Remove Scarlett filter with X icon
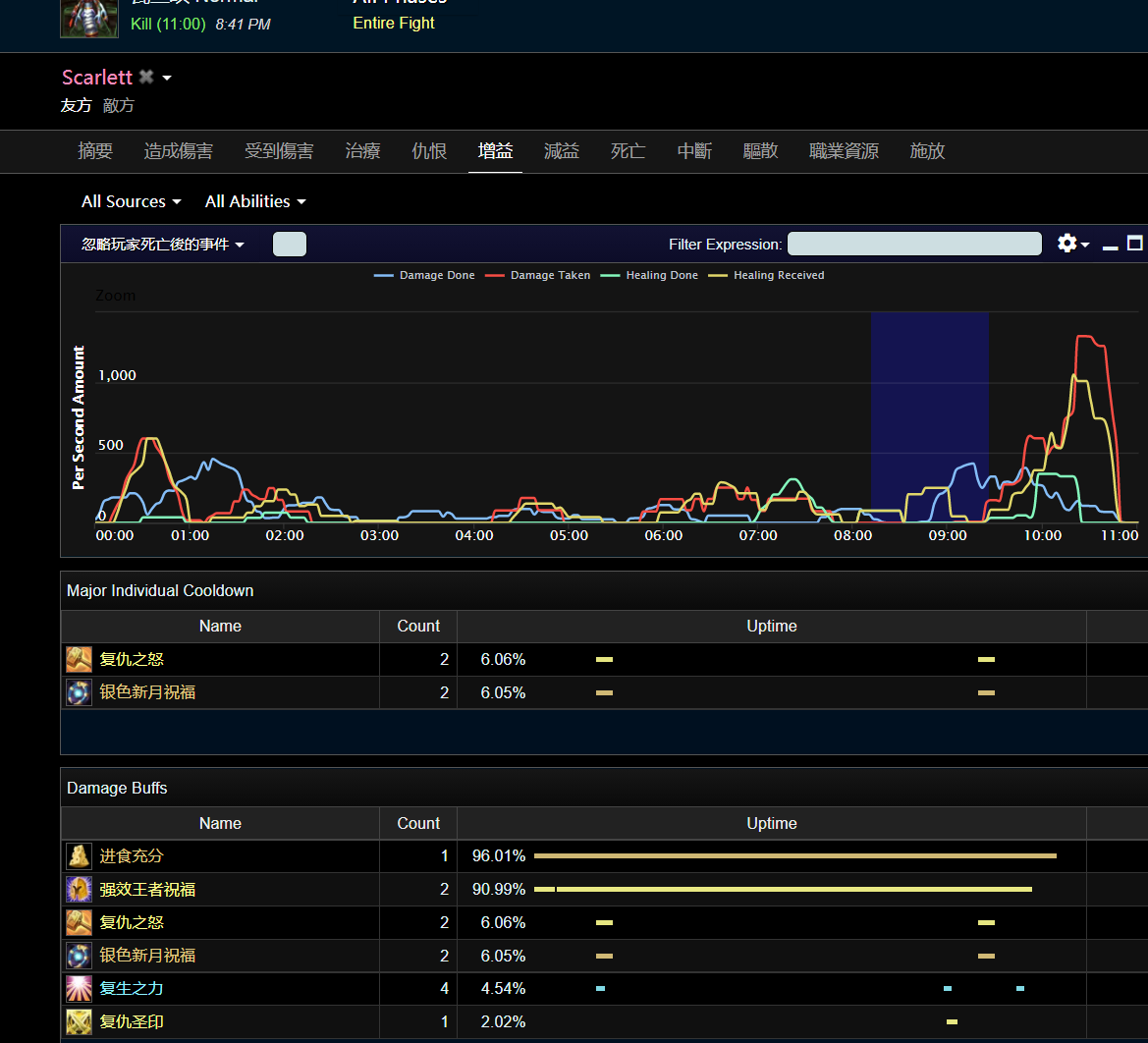Viewport: 1148px width, 1043px height. tap(146, 77)
